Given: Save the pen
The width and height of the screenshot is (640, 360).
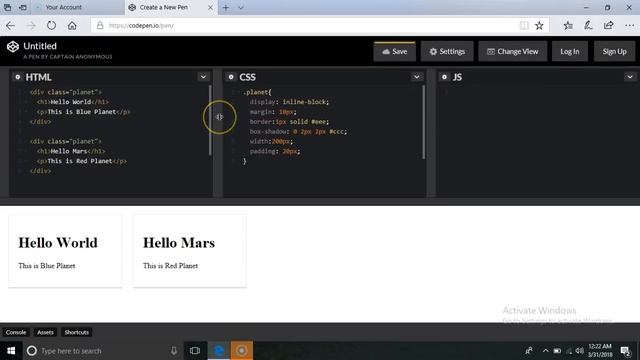Looking at the screenshot, I should click(x=395, y=51).
